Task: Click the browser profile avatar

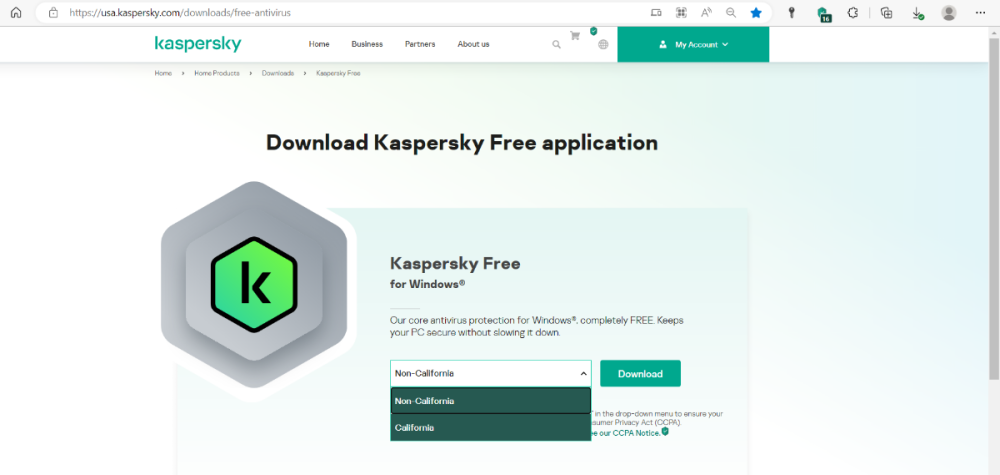Action: pos(949,12)
